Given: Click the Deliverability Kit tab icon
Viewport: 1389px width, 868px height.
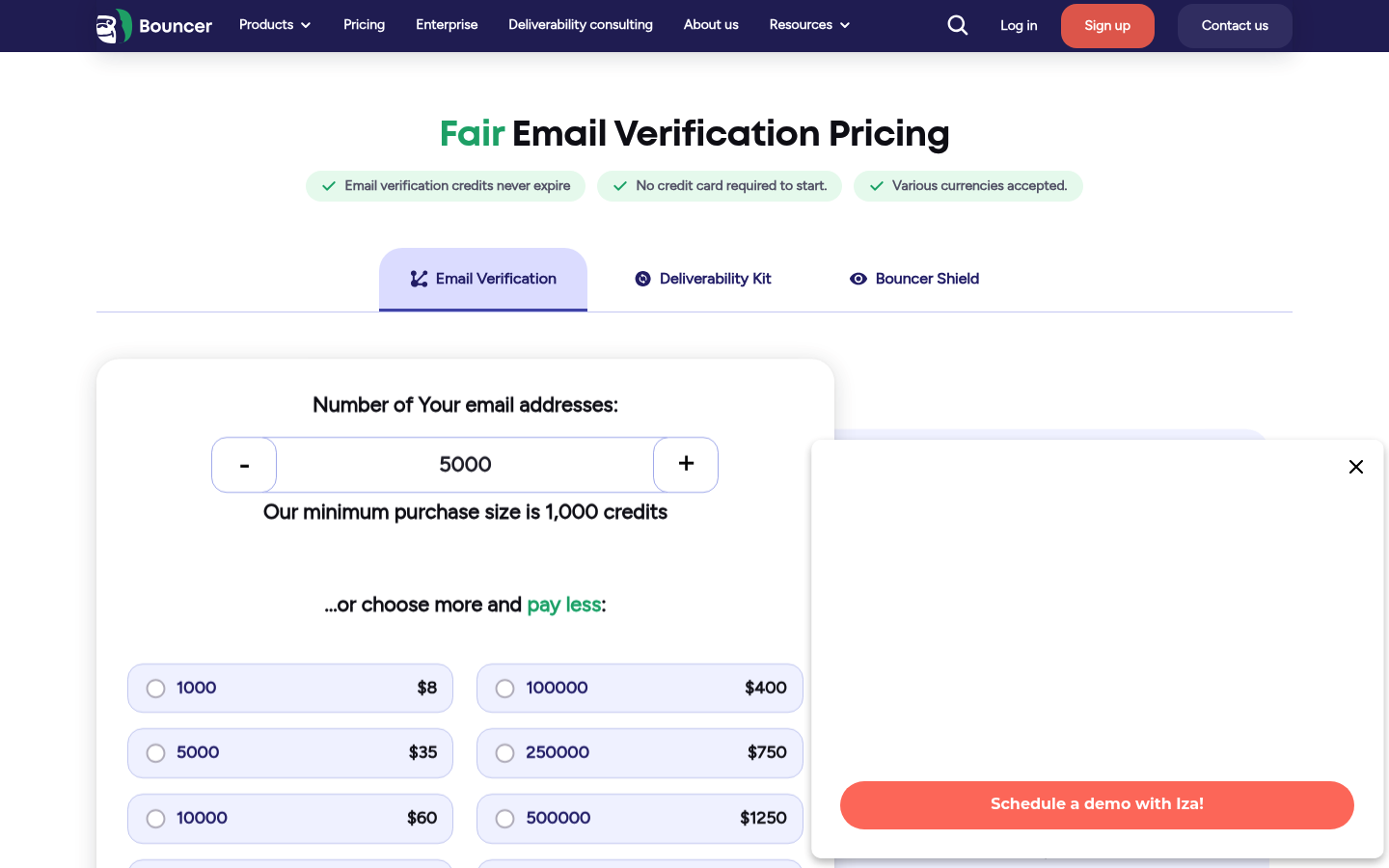Looking at the screenshot, I should point(643,279).
